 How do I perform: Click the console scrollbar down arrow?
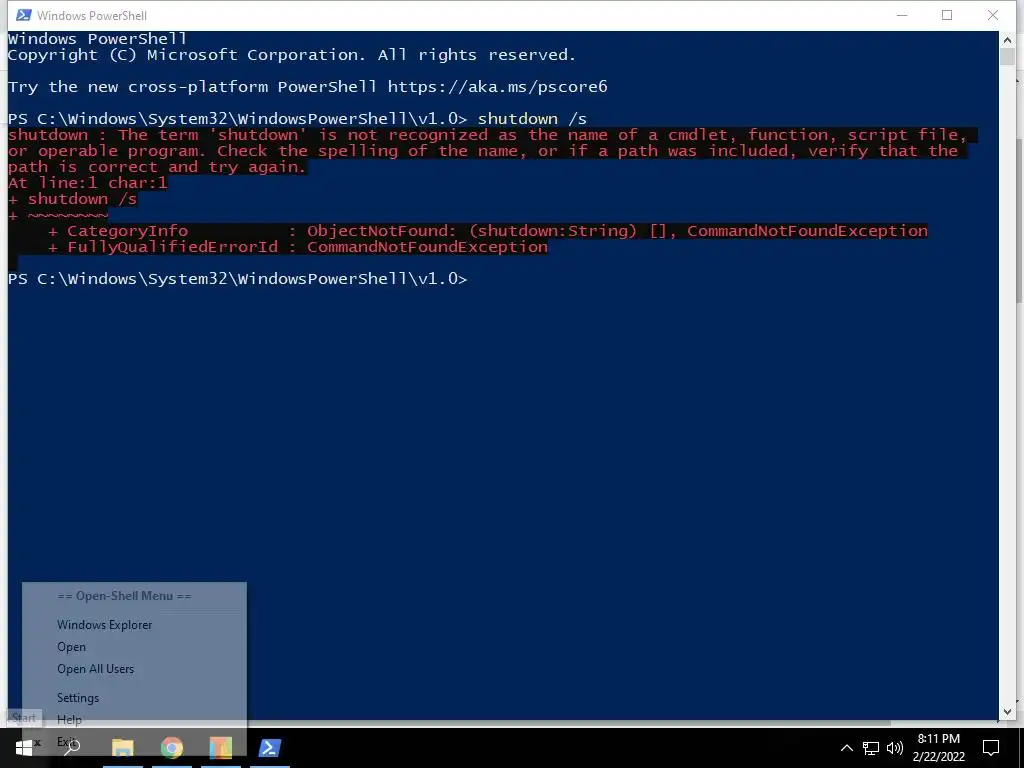[x=1007, y=712]
